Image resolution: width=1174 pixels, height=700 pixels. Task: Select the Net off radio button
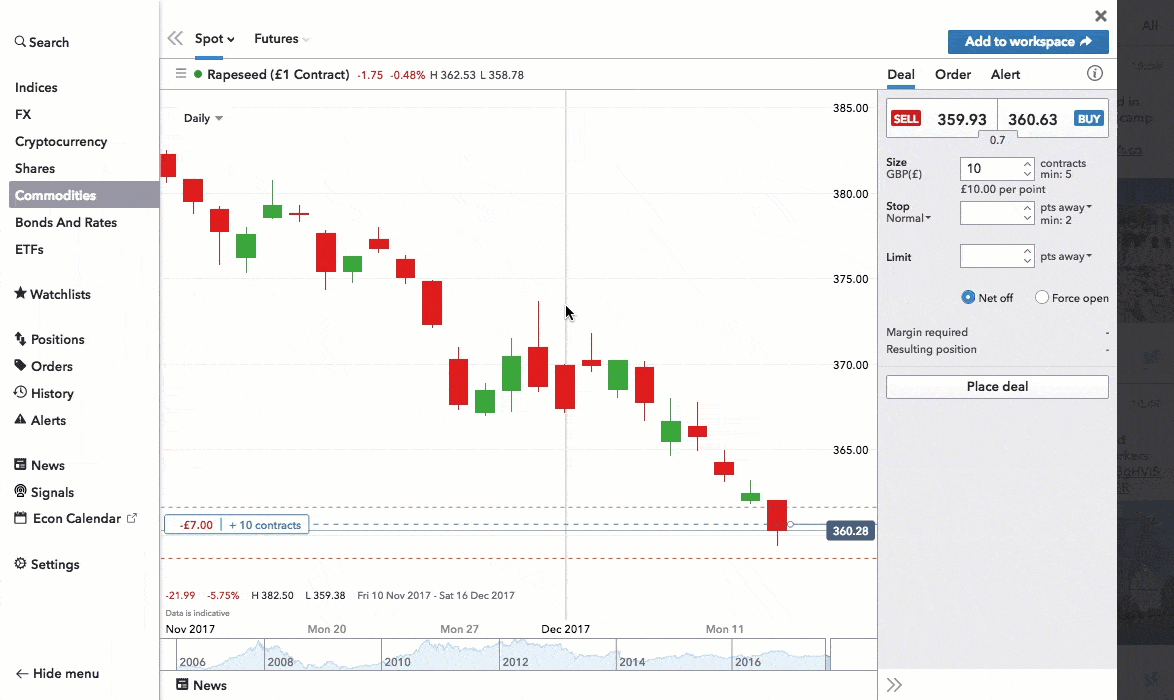[968, 297]
